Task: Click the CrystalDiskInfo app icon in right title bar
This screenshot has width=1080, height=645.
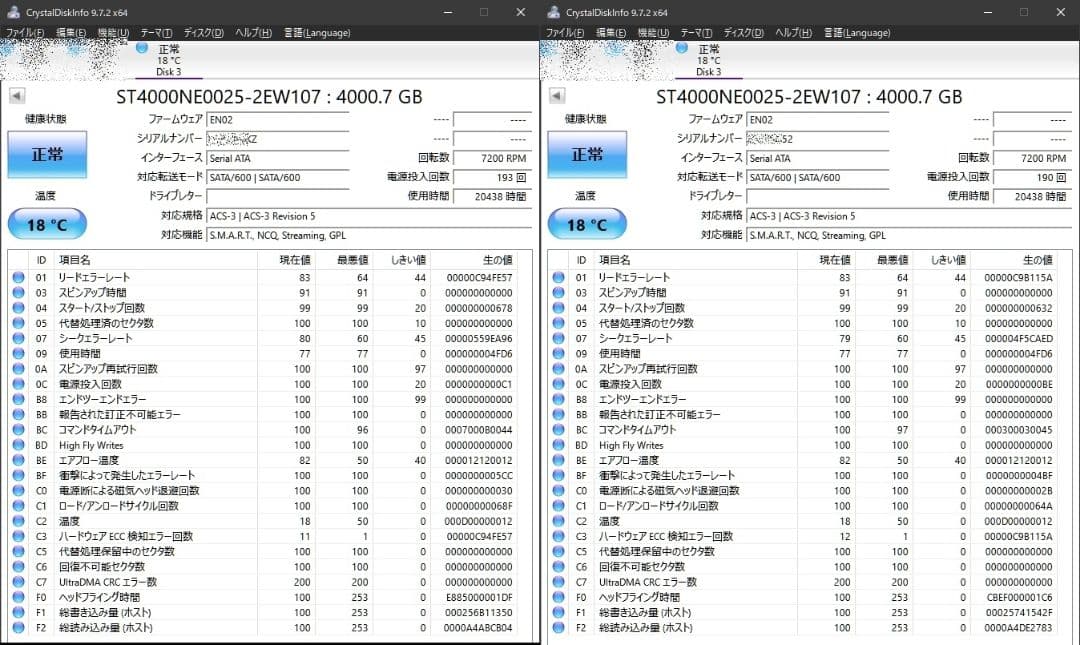Action: coord(552,11)
